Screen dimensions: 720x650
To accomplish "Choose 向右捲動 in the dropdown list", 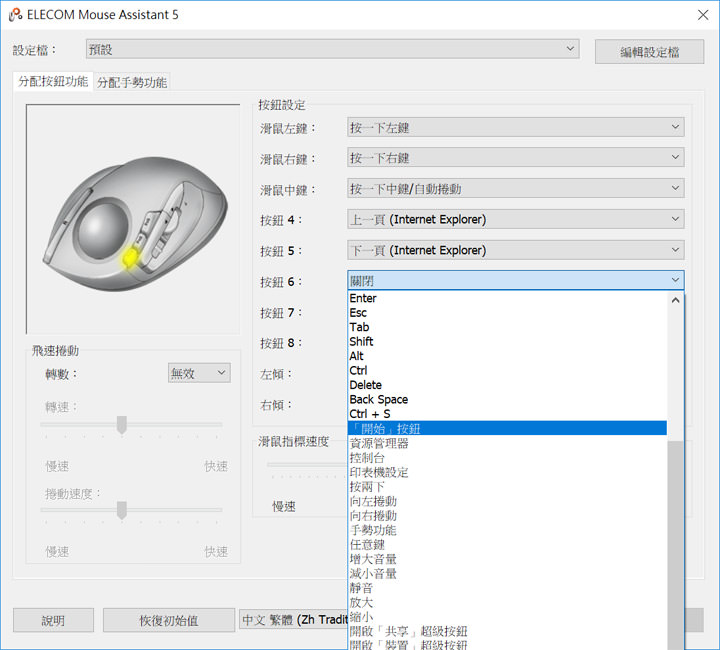I will click(507, 516).
